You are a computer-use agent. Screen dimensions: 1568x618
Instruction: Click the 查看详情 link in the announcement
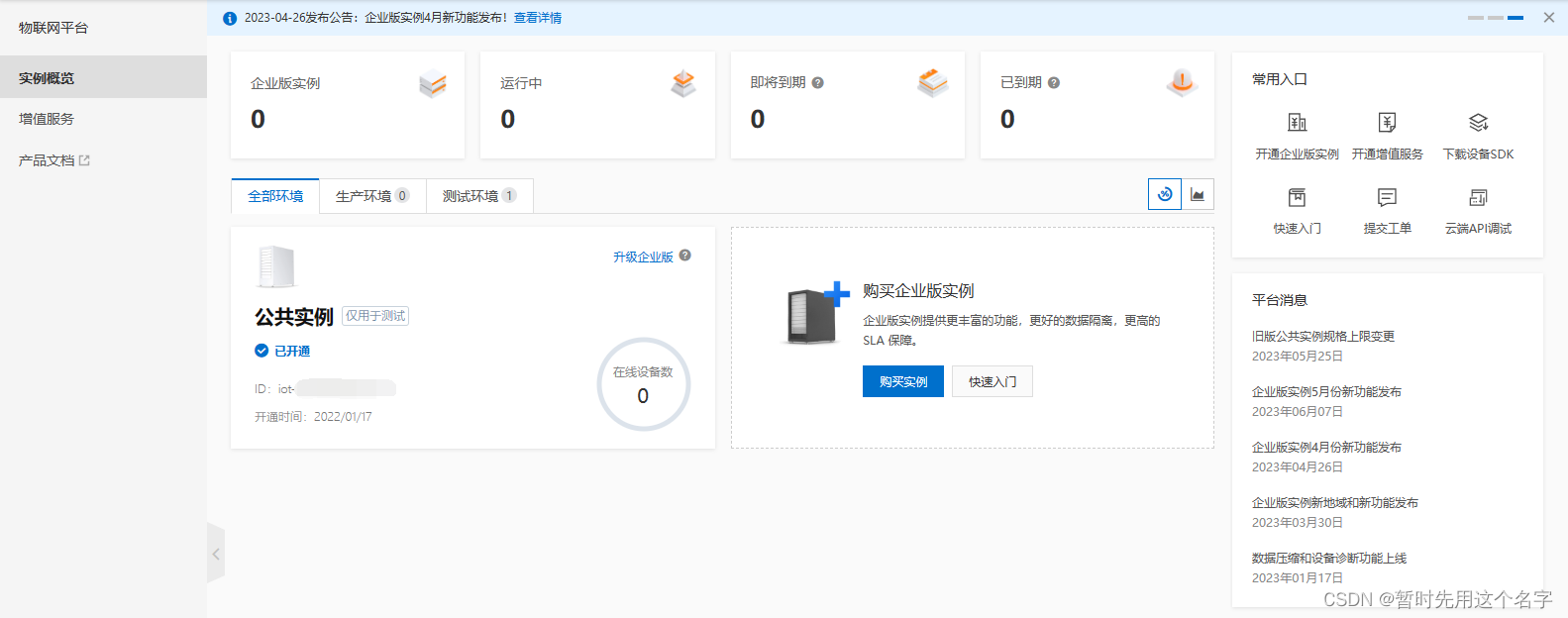[537, 18]
